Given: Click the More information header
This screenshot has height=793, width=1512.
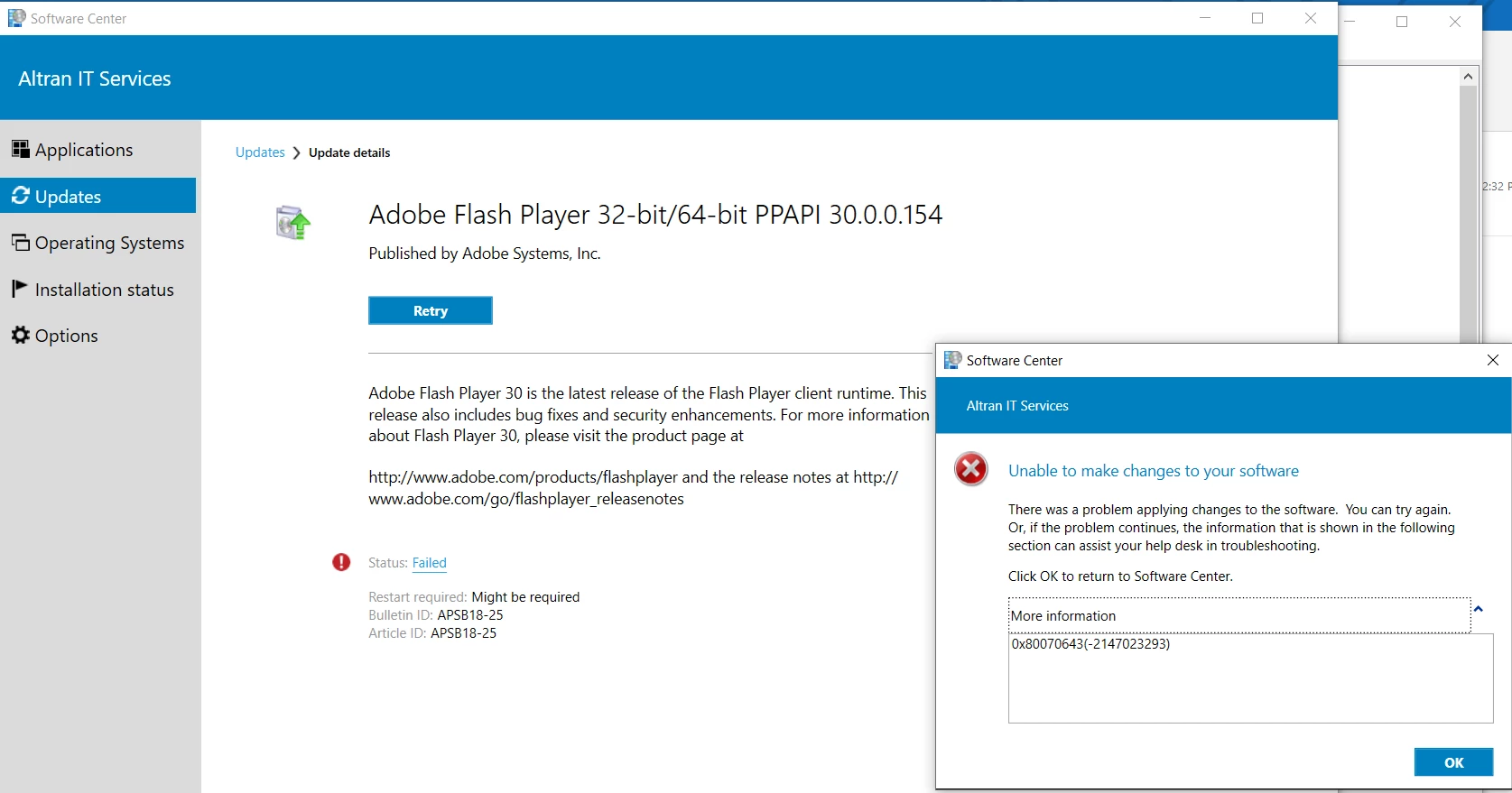Looking at the screenshot, I should pos(1239,615).
